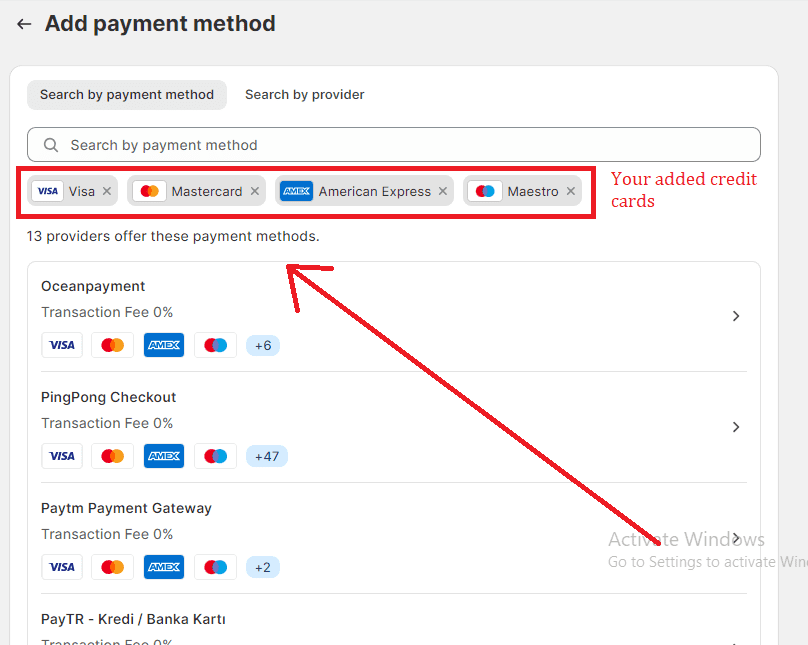This screenshot has width=808, height=645.
Task: Click the search magnifier icon
Action: (51, 145)
